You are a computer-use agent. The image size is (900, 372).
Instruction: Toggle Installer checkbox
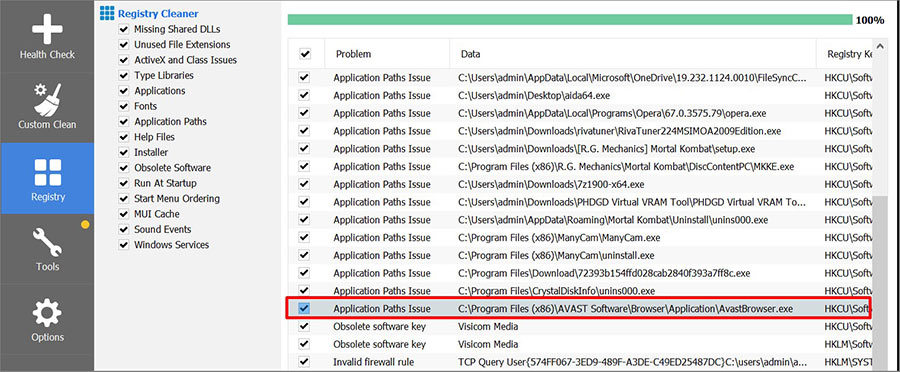[123, 152]
